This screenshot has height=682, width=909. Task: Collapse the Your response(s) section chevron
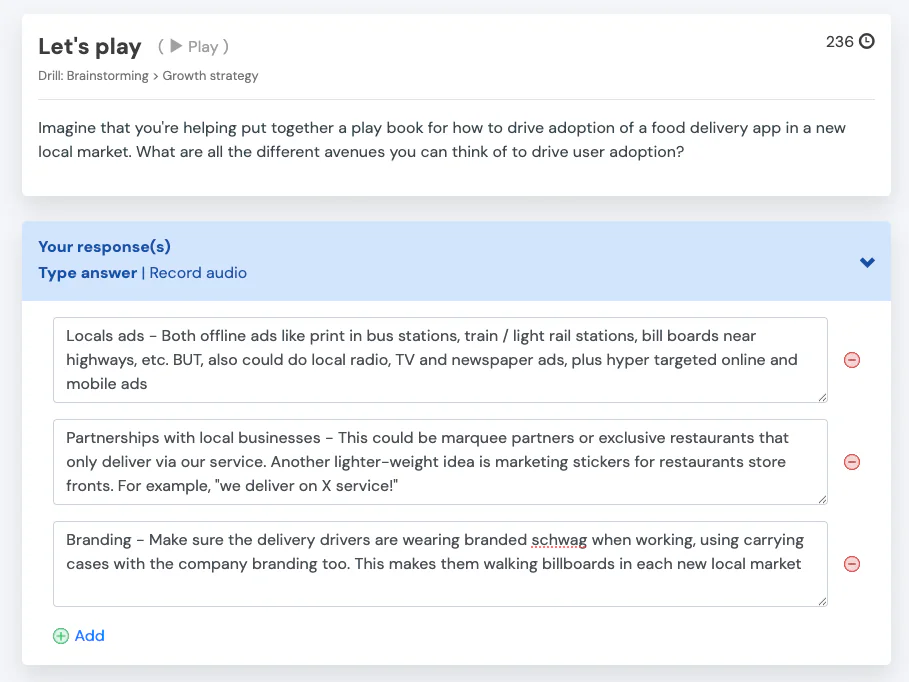click(867, 262)
